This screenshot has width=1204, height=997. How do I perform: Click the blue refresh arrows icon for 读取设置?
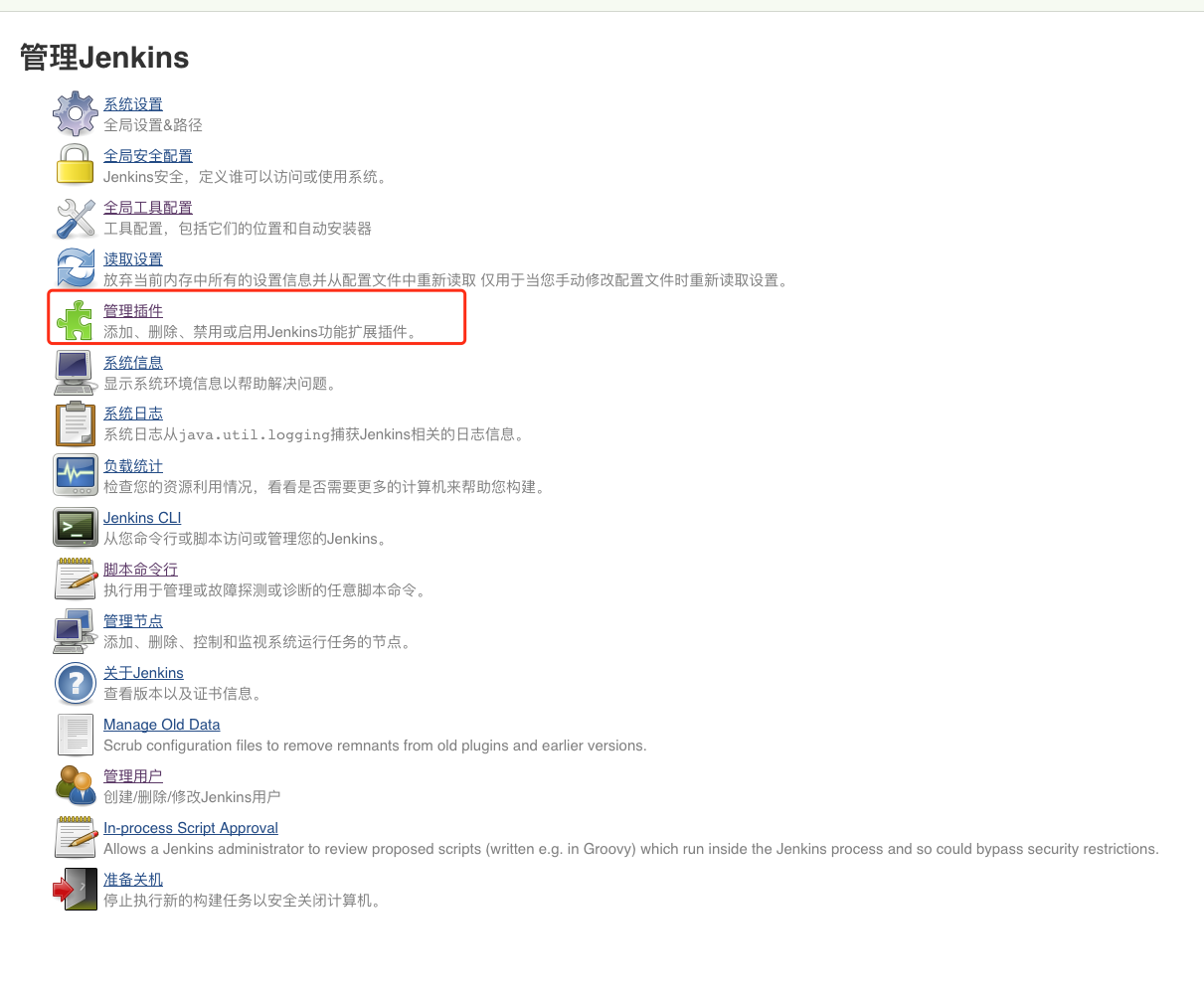click(76, 268)
